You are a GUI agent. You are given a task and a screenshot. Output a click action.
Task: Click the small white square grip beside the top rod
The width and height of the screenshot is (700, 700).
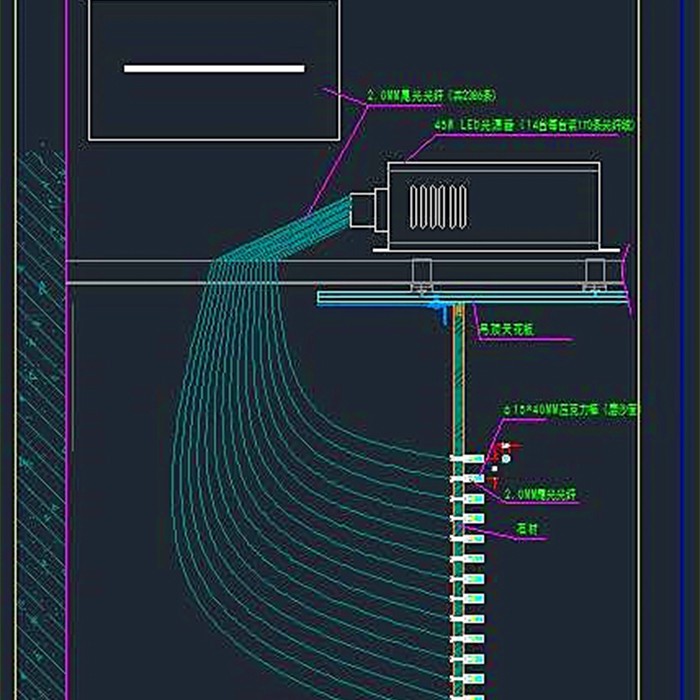494,469
